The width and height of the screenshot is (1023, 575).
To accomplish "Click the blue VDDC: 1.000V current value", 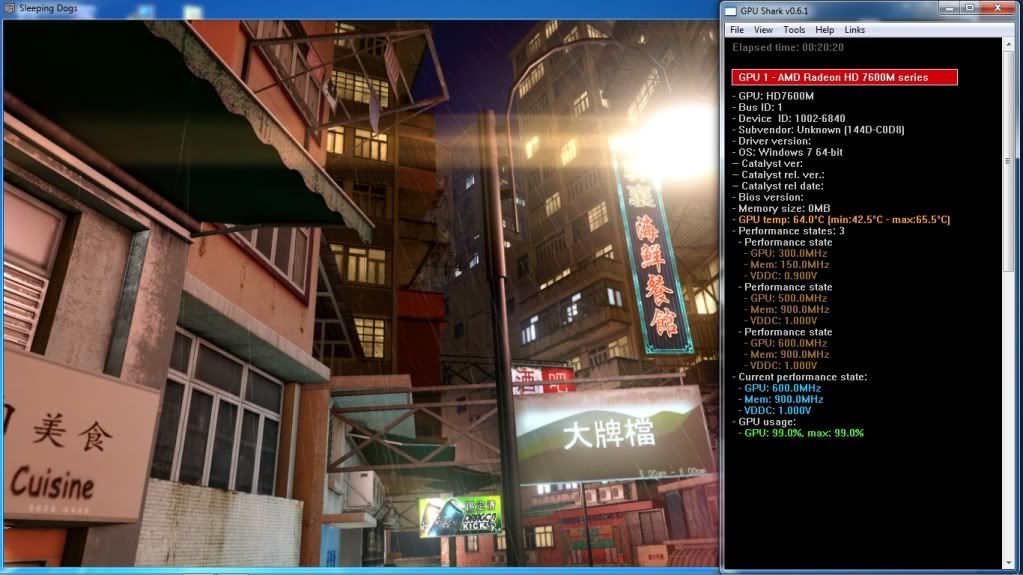I will click(x=775, y=411).
